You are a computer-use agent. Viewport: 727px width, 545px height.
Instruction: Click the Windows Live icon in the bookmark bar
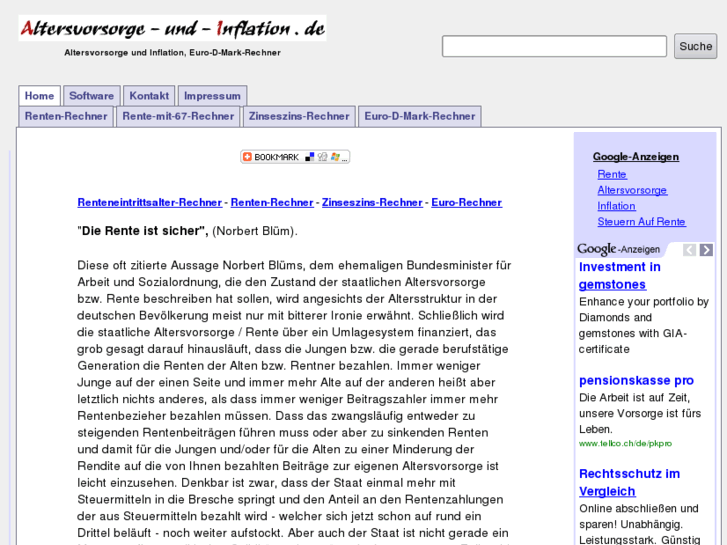pyautogui.click(x=335, y=157)
